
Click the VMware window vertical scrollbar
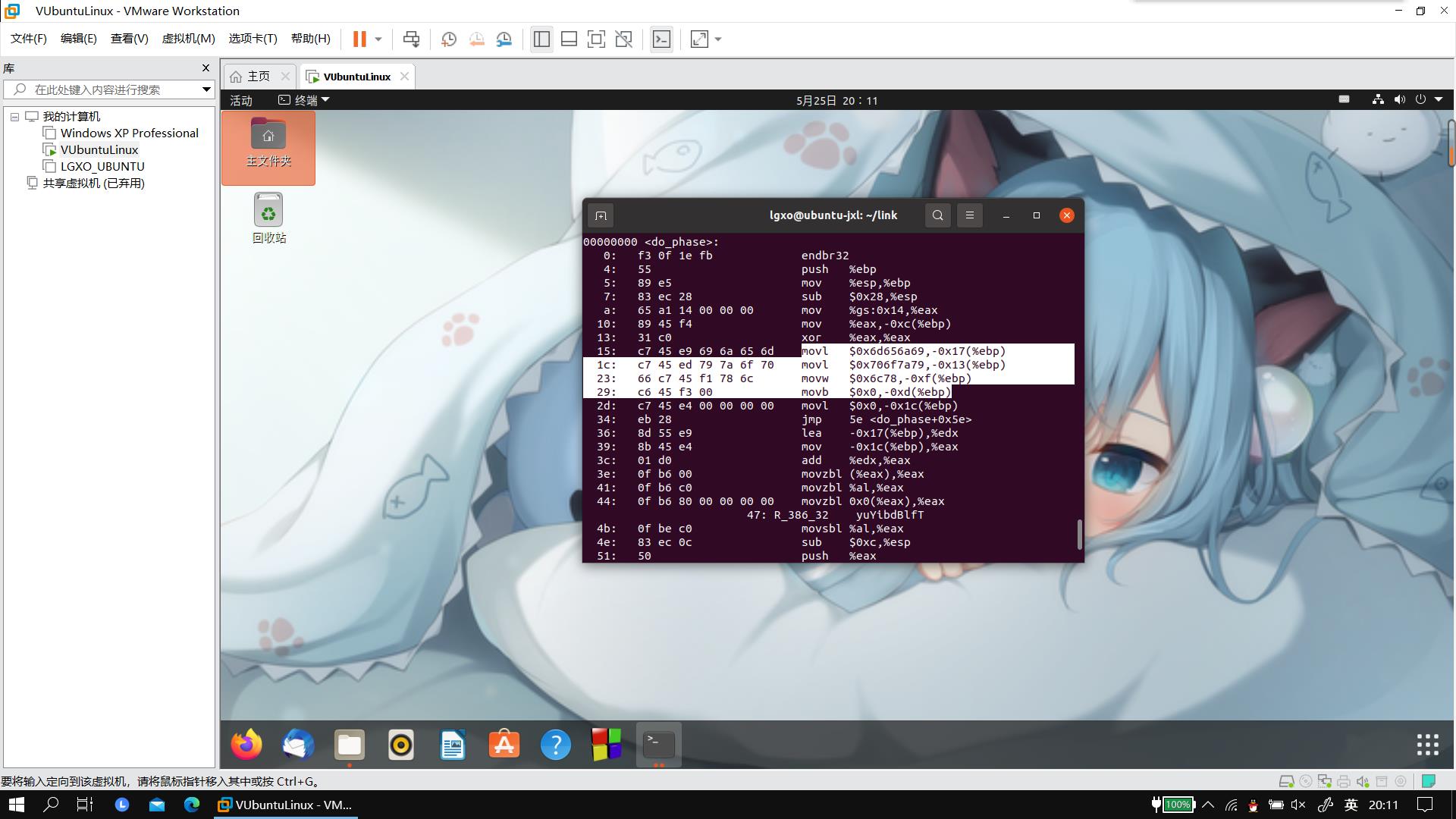pos(1451,143)
